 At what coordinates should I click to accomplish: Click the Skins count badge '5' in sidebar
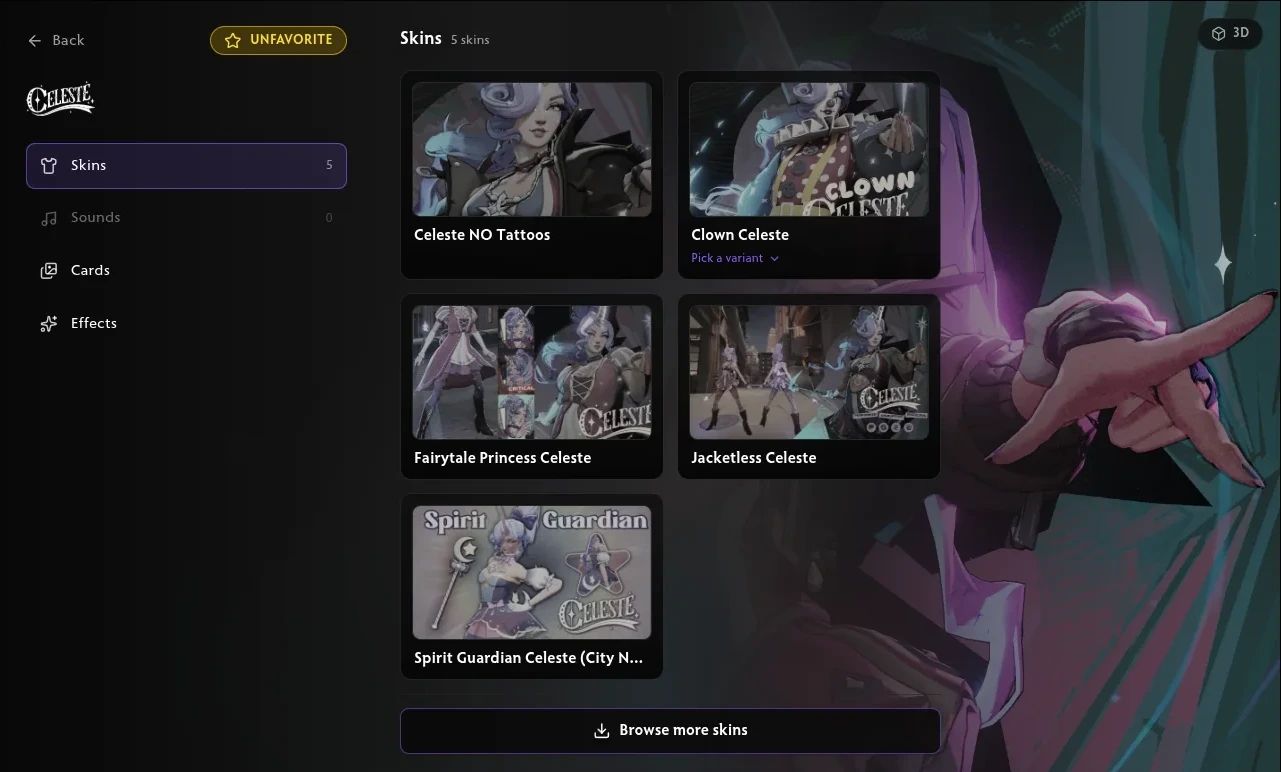(329, 166)
